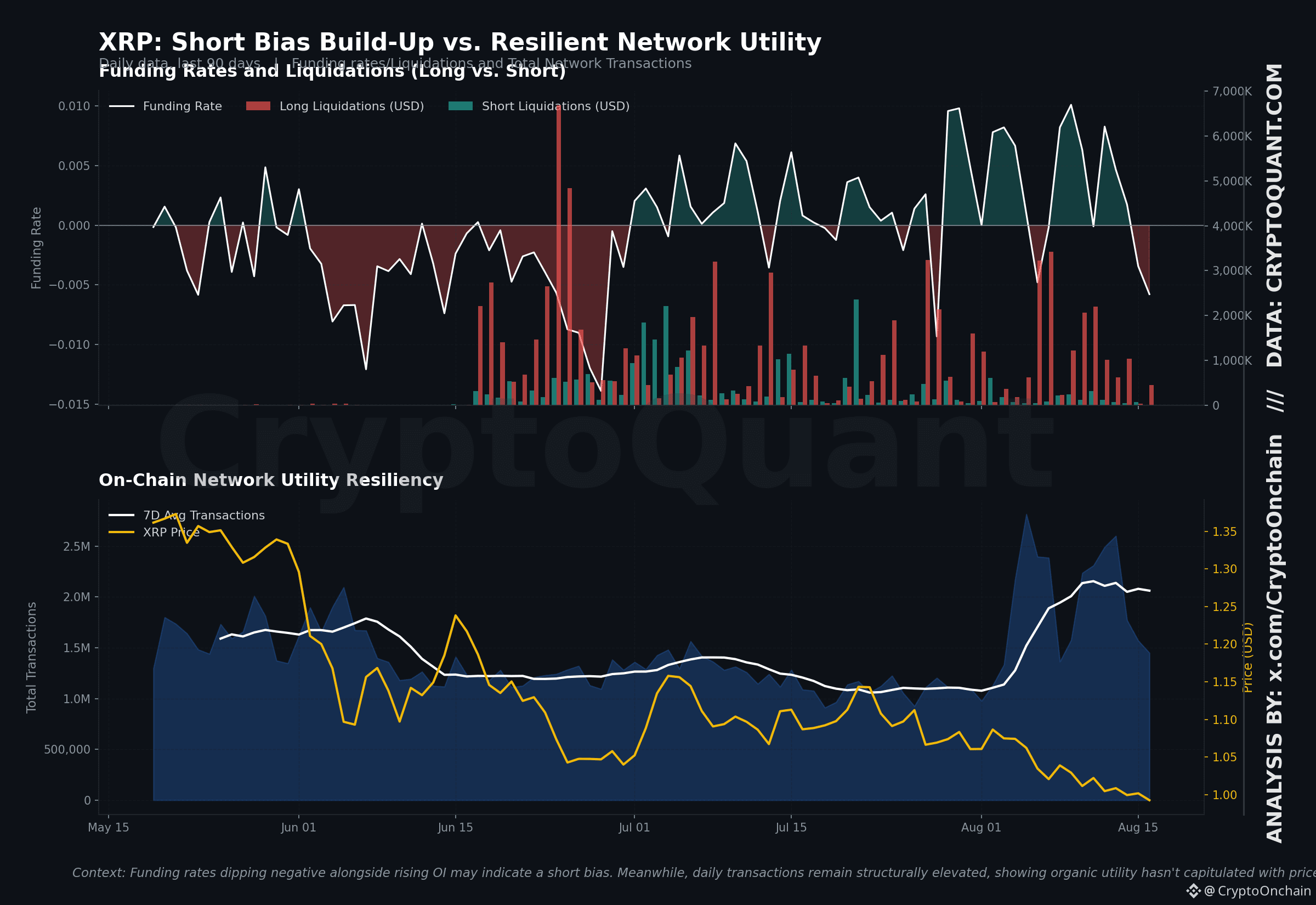Click the rotated "Funding Rate" y-axis title
The image size is (1316, 905).
coord(36,248)
